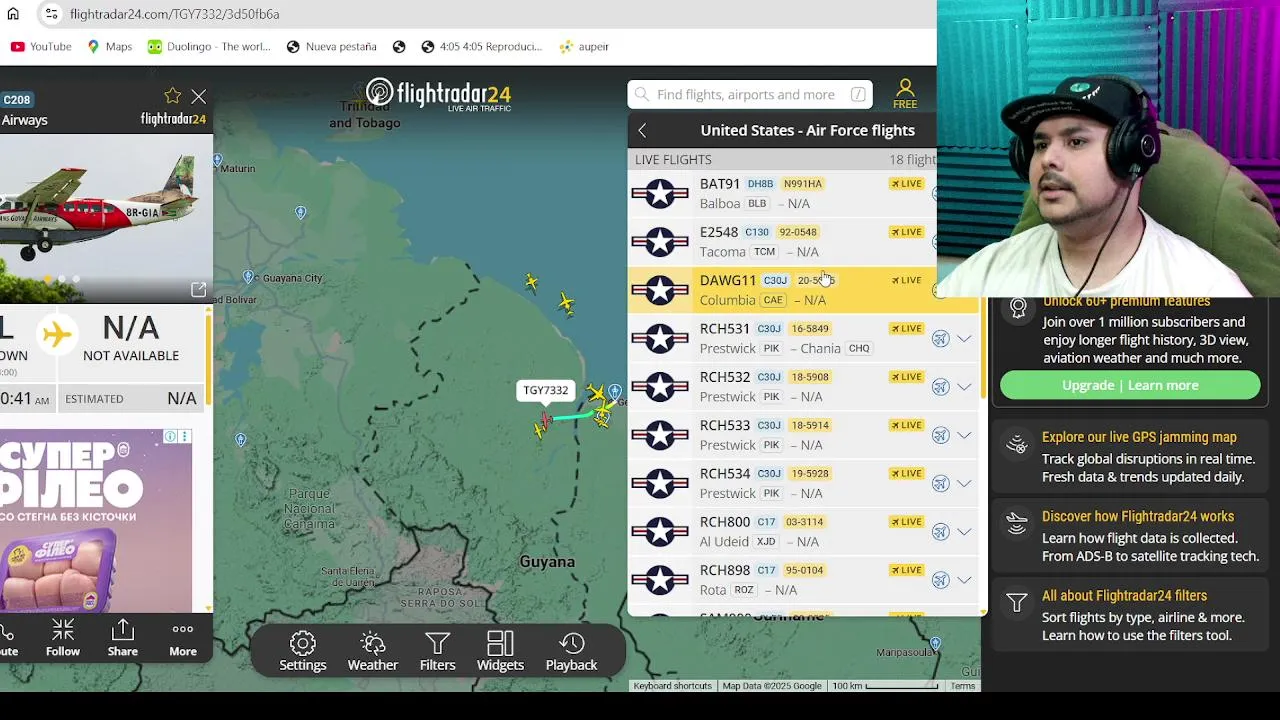Click the Follow aircraft button
The image size is (1280, 720).
(x=62, y=638)
